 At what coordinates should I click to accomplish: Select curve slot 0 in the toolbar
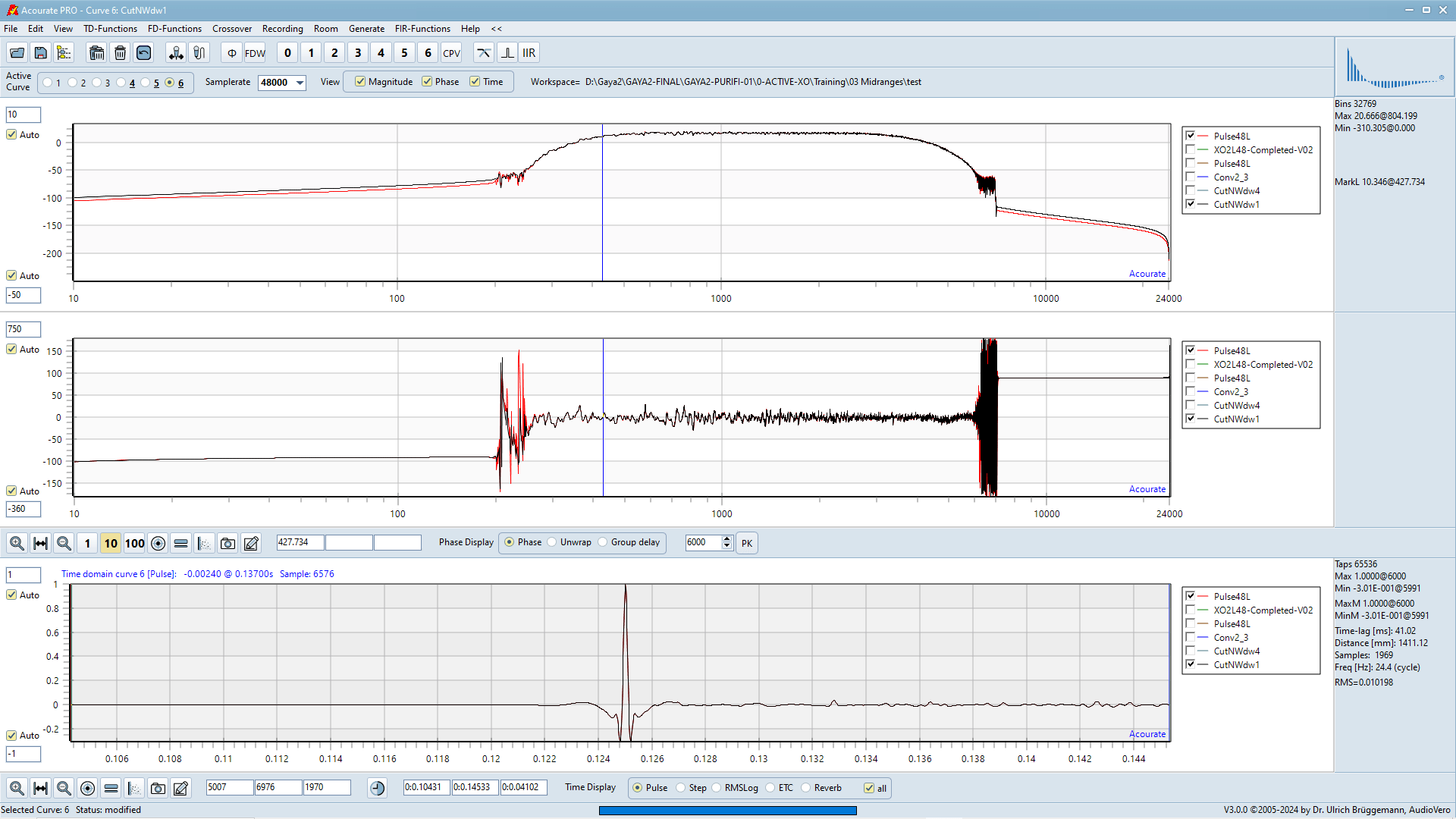click(287, 53)
